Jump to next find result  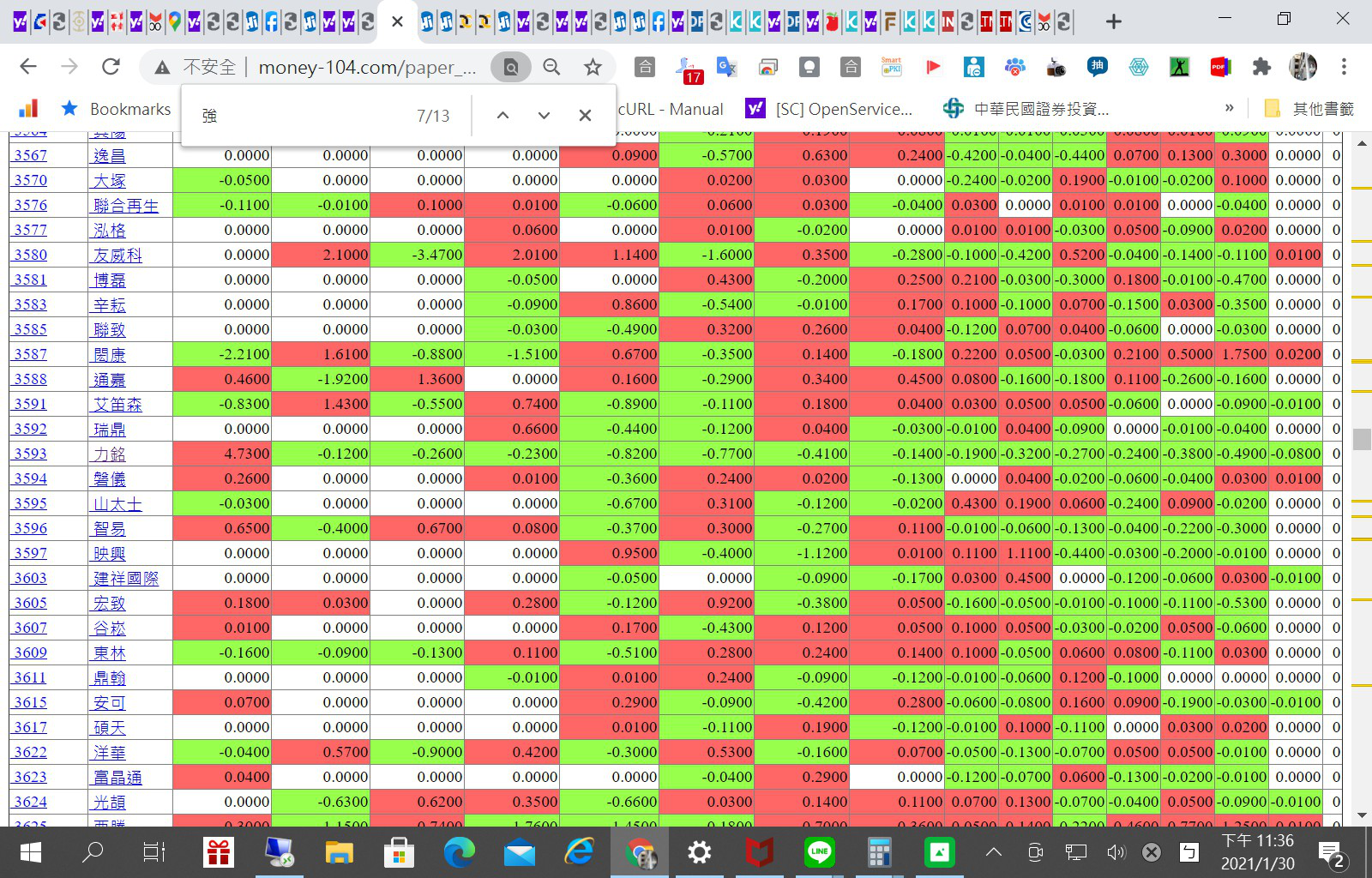(x=544, y=115)
